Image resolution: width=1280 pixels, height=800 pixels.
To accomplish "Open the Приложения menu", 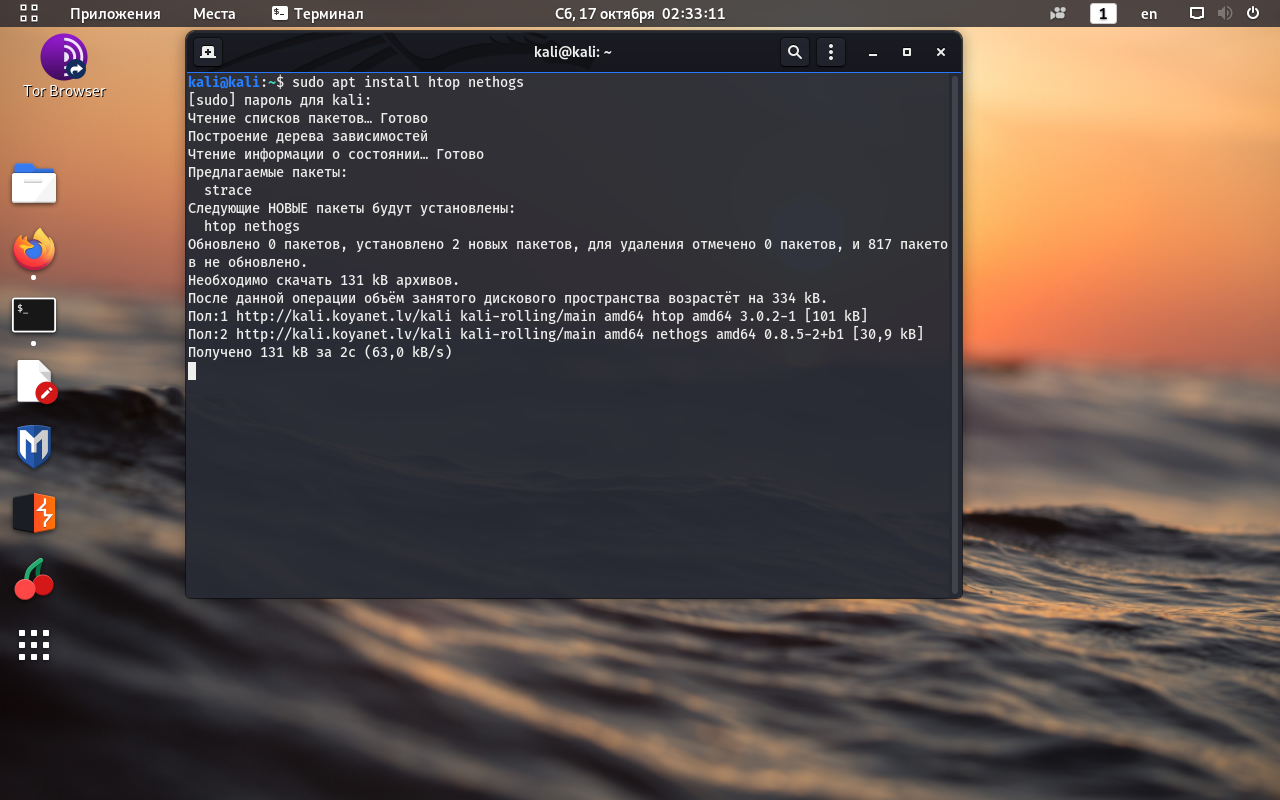I will pyautogui.click(x=115, y=13).
